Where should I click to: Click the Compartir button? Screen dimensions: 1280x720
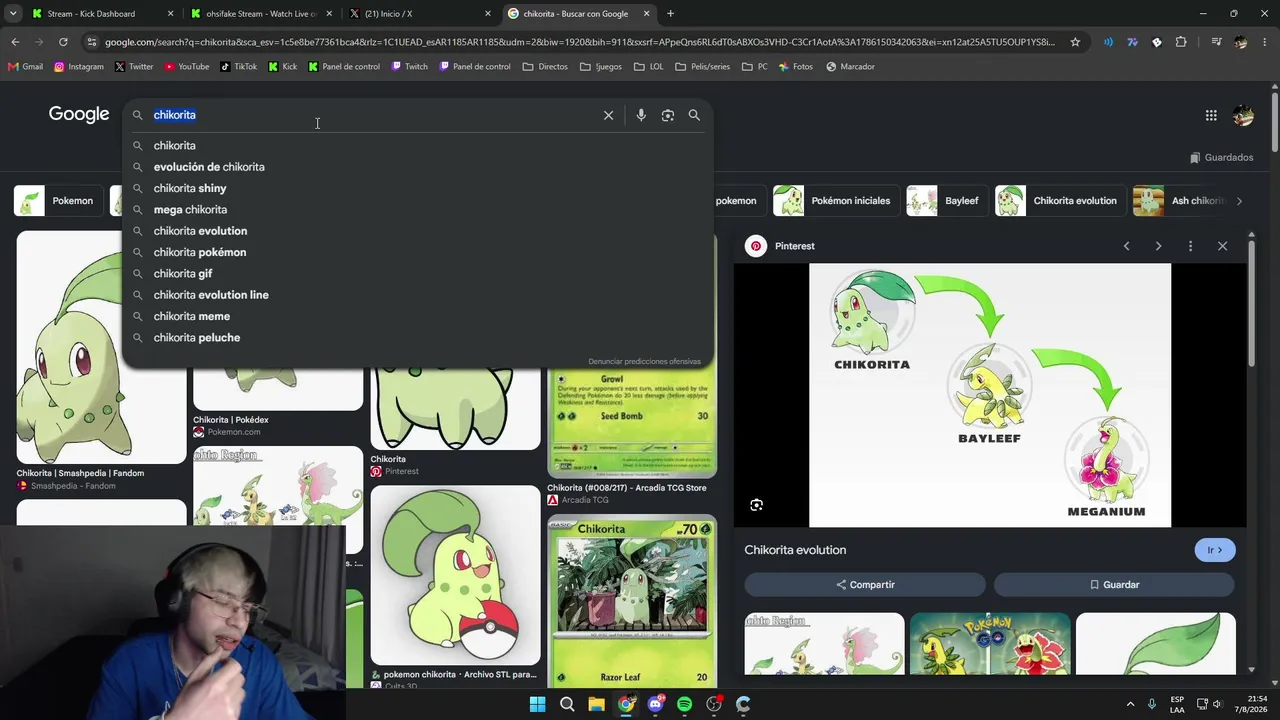[865, 585]
